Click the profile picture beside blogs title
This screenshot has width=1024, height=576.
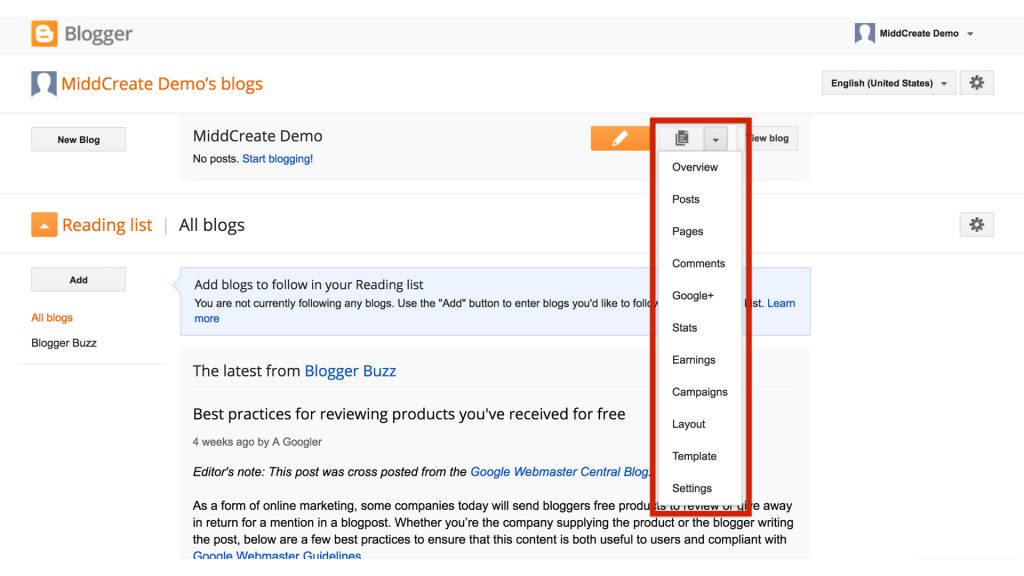click(43, 84)
